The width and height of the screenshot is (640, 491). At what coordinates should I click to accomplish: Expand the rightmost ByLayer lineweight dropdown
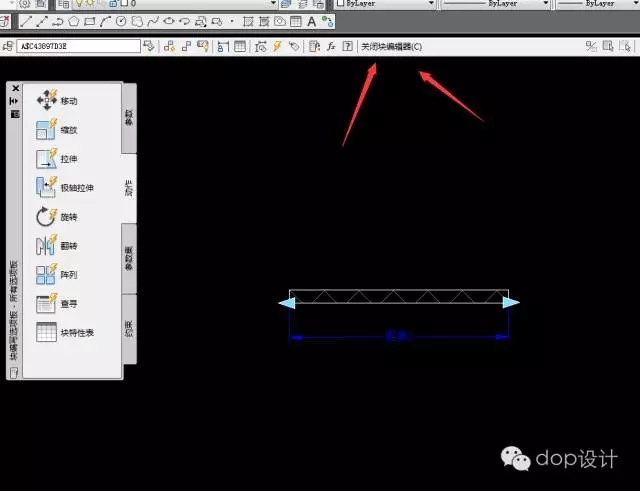coord(600,4)
